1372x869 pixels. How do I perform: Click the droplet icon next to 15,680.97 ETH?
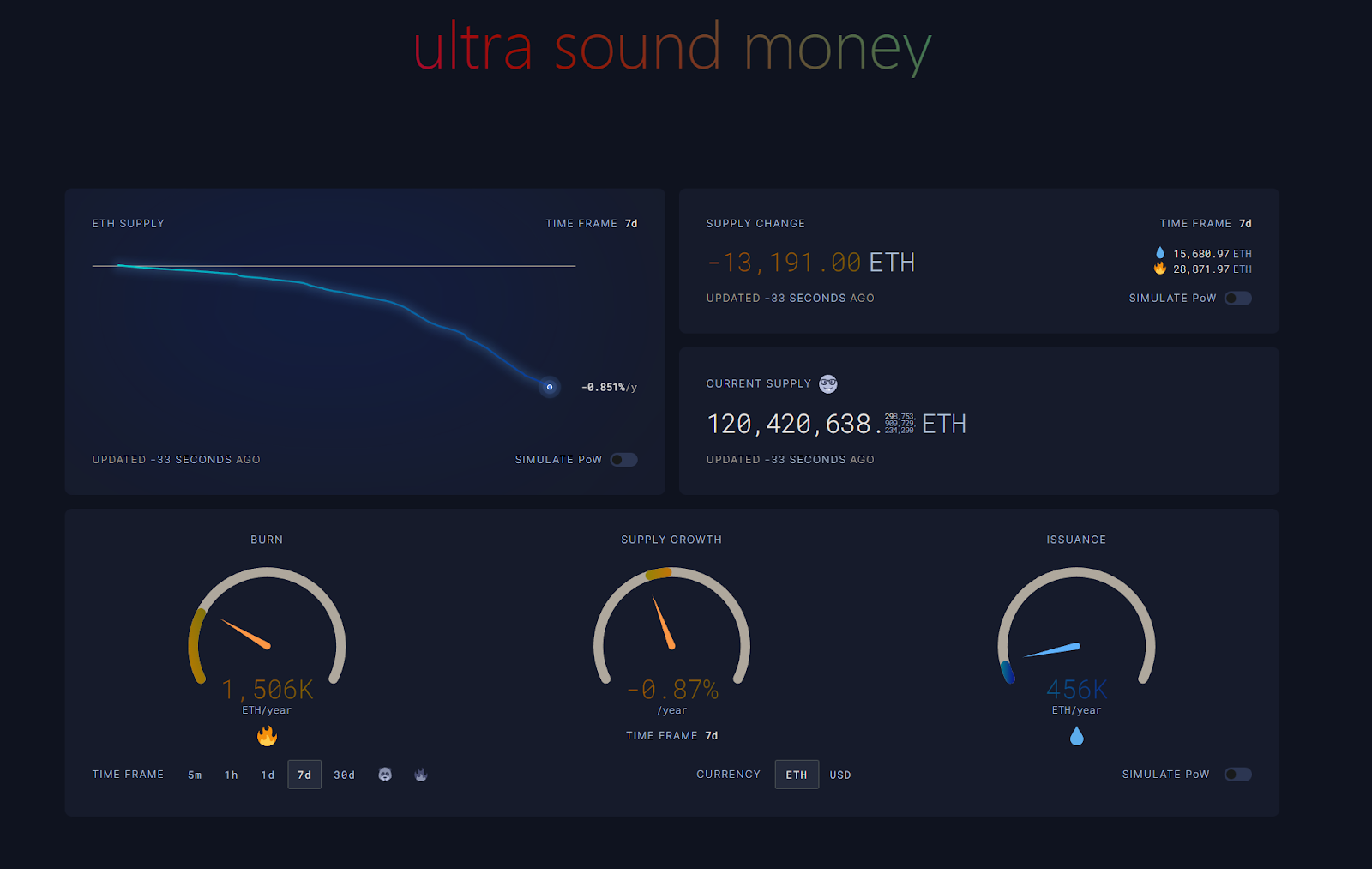pos(1160,253)
